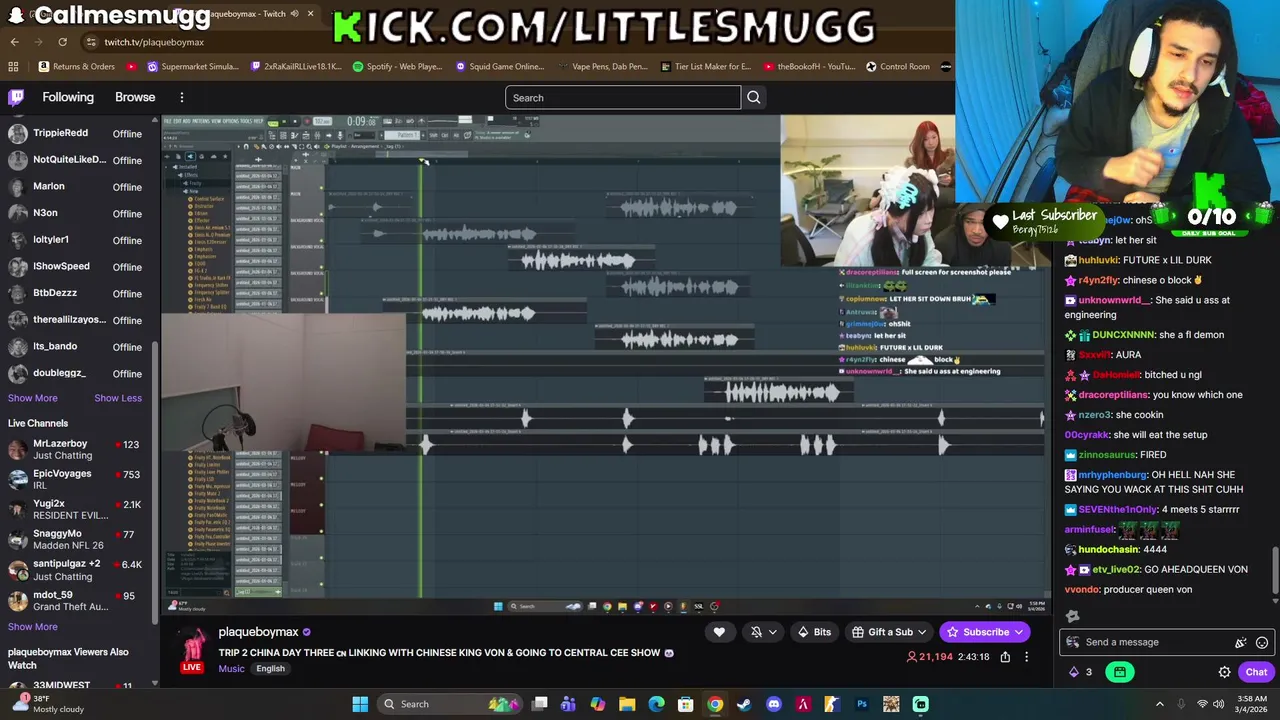
Task: Open Bits cheer icon in chat input
Action: coord(1241,643)
